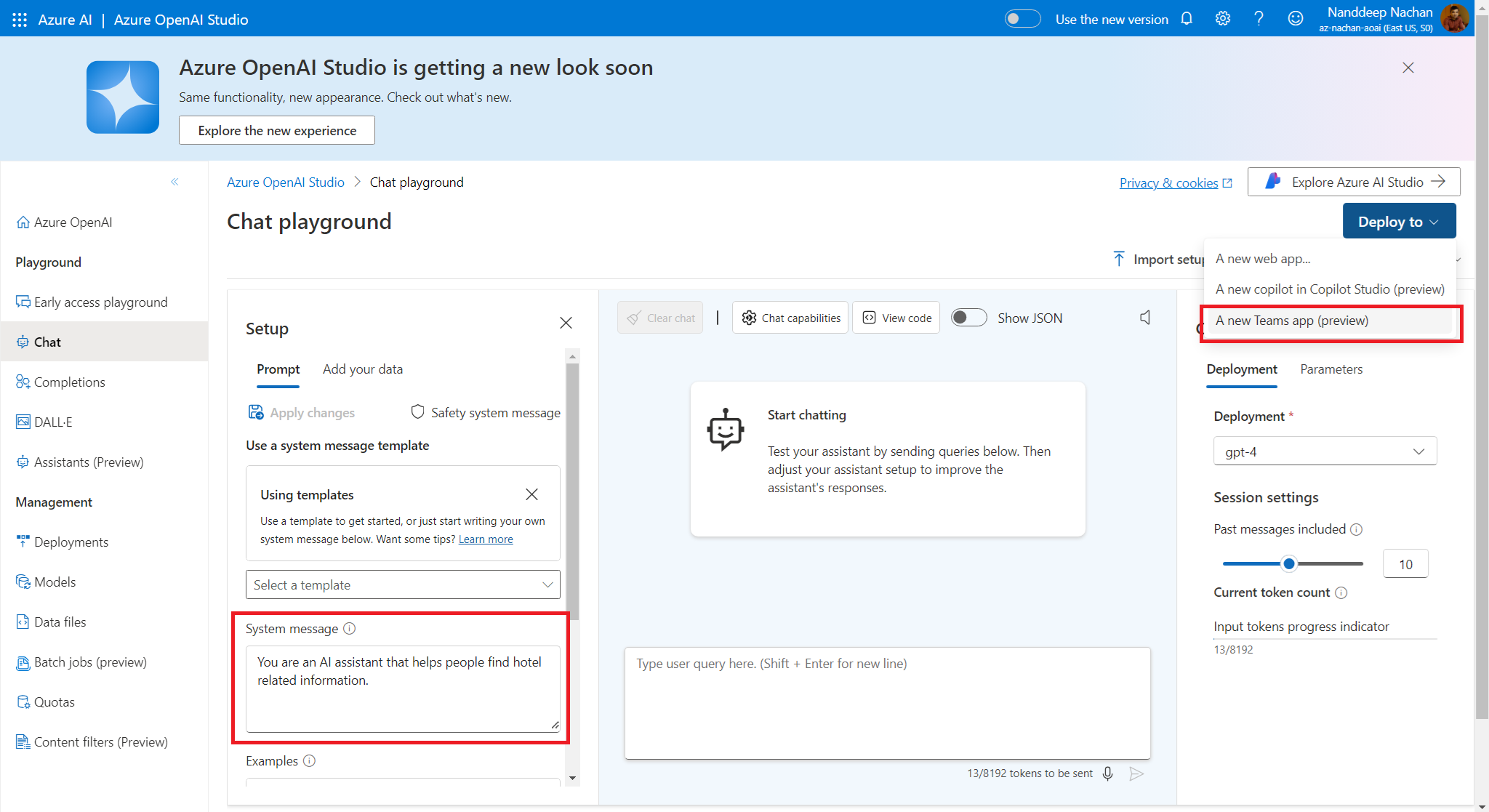This screenshot has width=1489, height=812.
Task: Click the System message info icon
Action: (x=350, y=629)
